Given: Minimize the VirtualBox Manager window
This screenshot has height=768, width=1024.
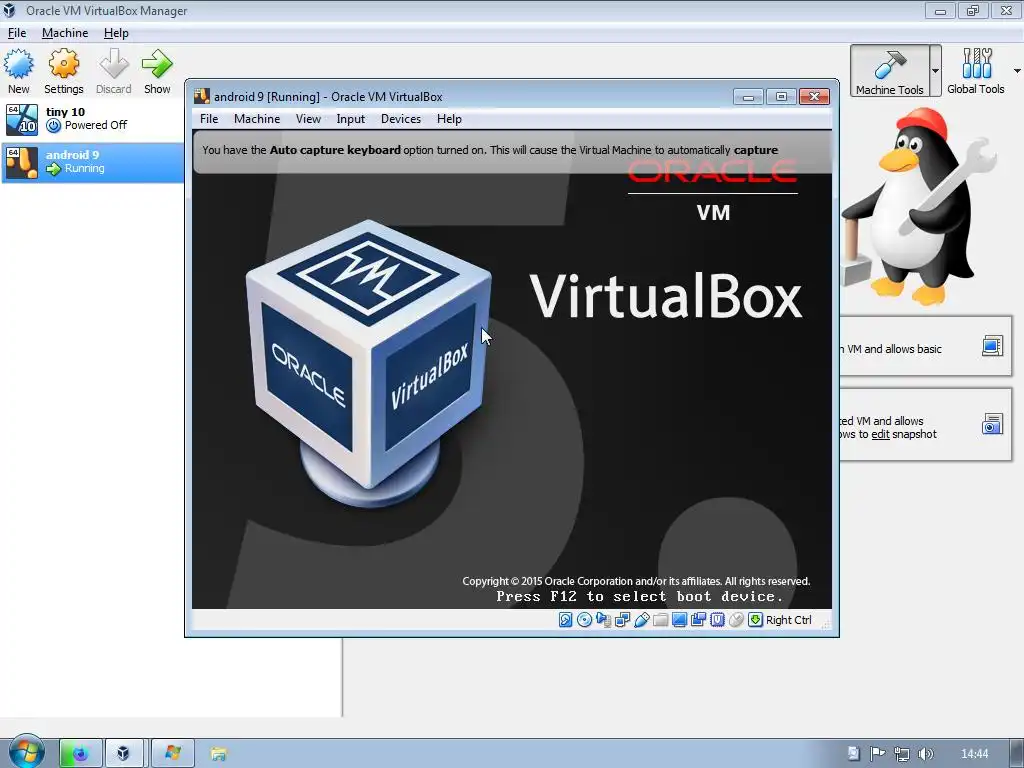Looking at the screenshot, I should (x=940, y=10).
